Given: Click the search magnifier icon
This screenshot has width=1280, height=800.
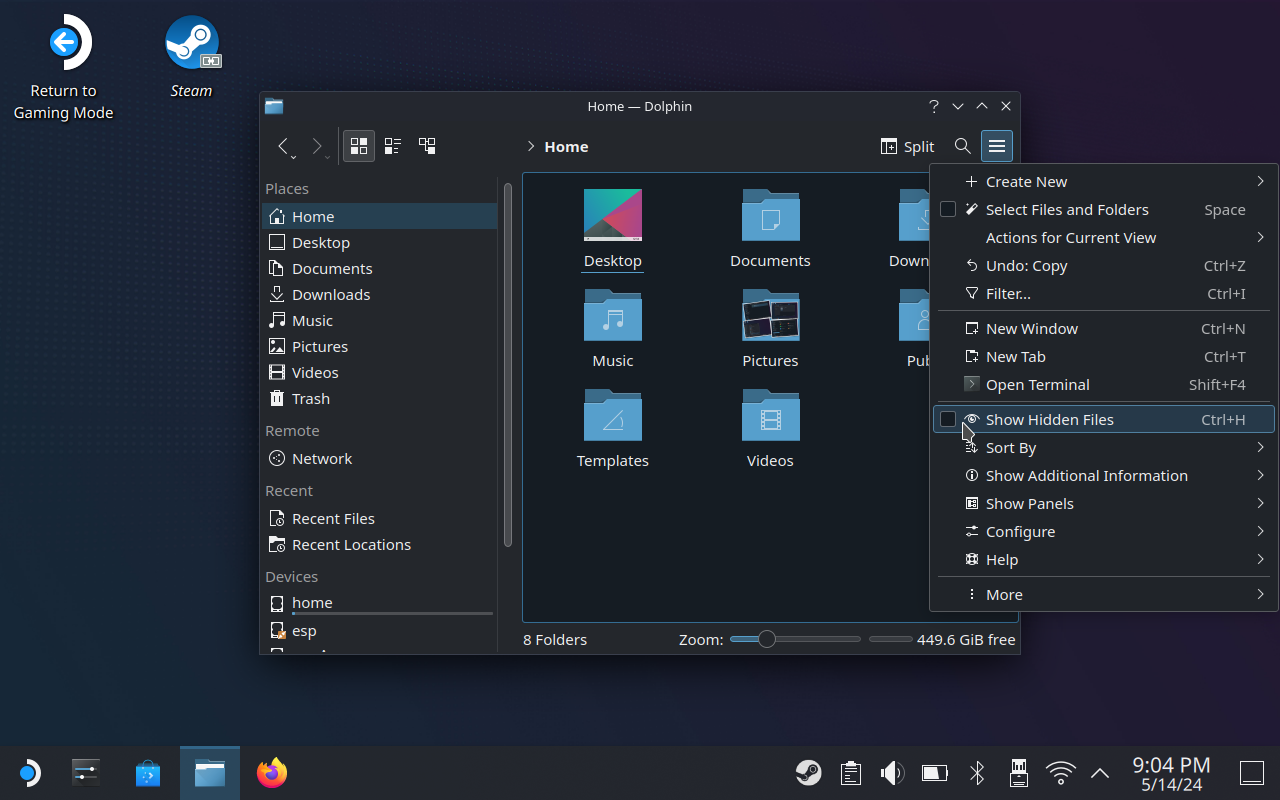Looking at the screenshot, I should click(x=962, y=146).
